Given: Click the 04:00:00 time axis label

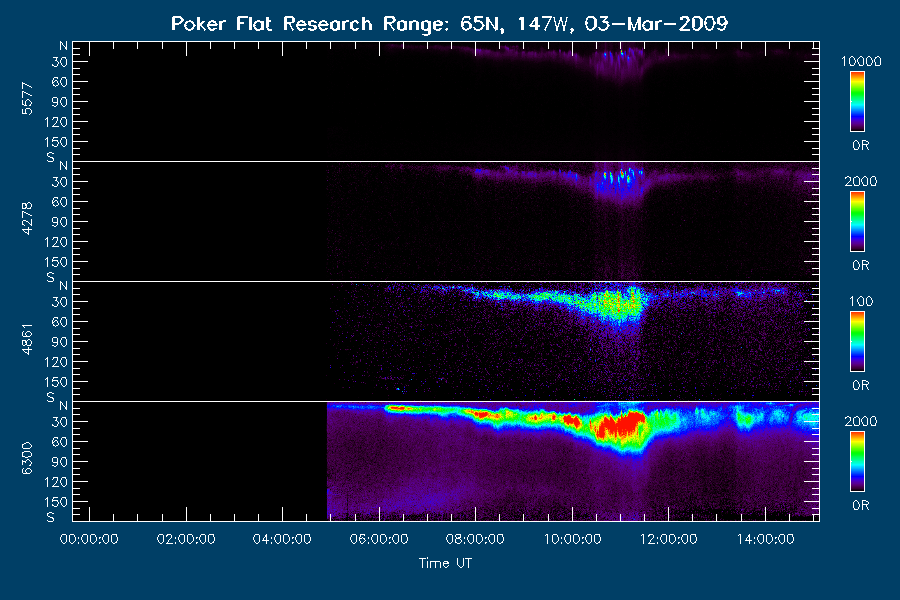Looking at the screenshot, I should click(x=282, y=539).
